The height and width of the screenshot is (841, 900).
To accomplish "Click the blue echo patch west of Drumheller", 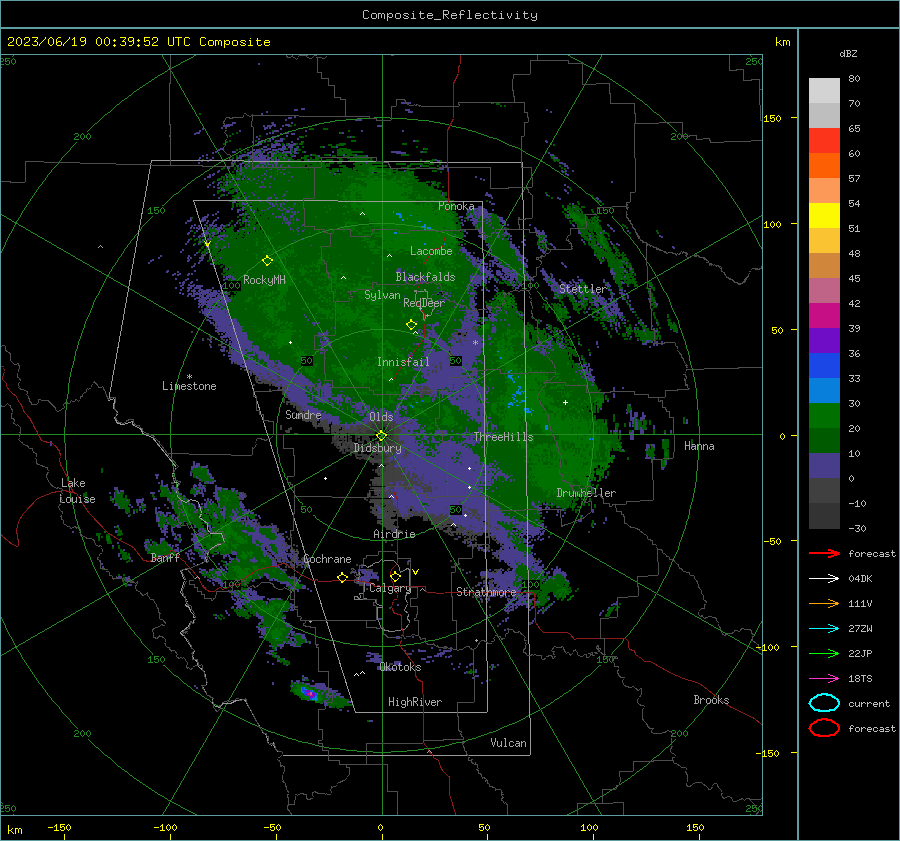I will coord(518,395).
